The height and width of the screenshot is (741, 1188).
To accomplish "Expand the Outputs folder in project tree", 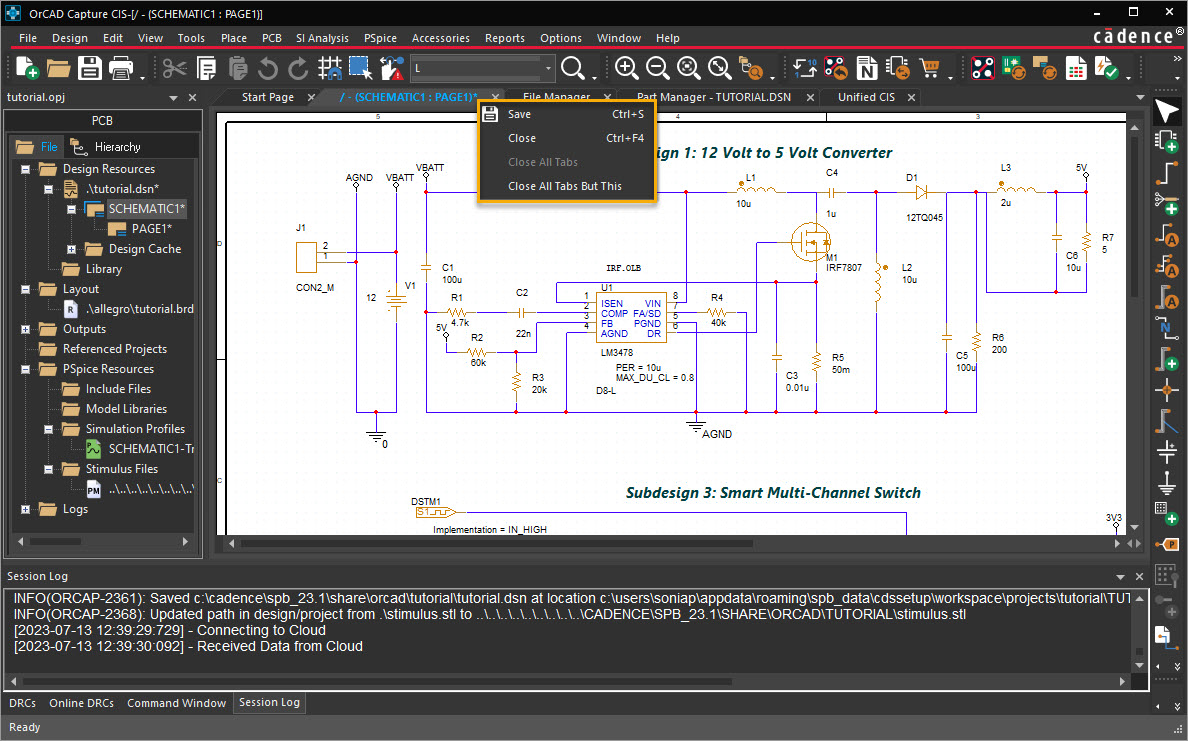I will (26, 329).
